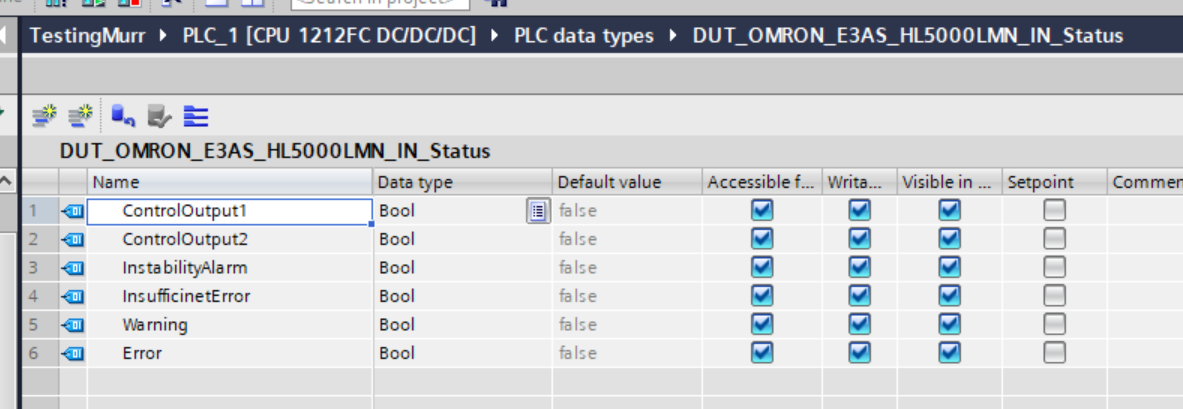The width and height of the screenshot is (1183, 409).
Task: Toggle Visible in checkbox for Error
Action: [949, 352]
